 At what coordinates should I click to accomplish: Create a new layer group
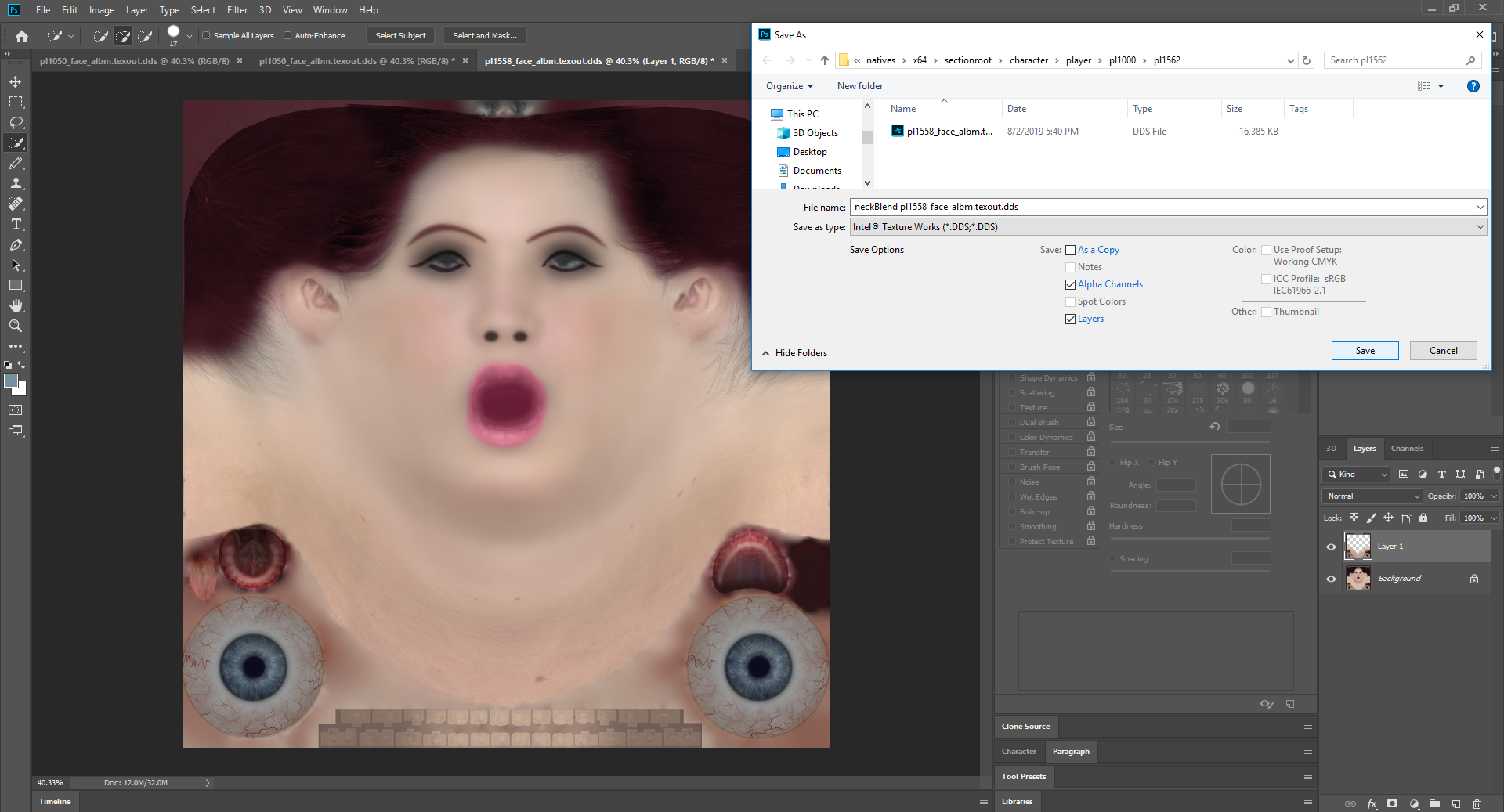(x=1435, y=803)
